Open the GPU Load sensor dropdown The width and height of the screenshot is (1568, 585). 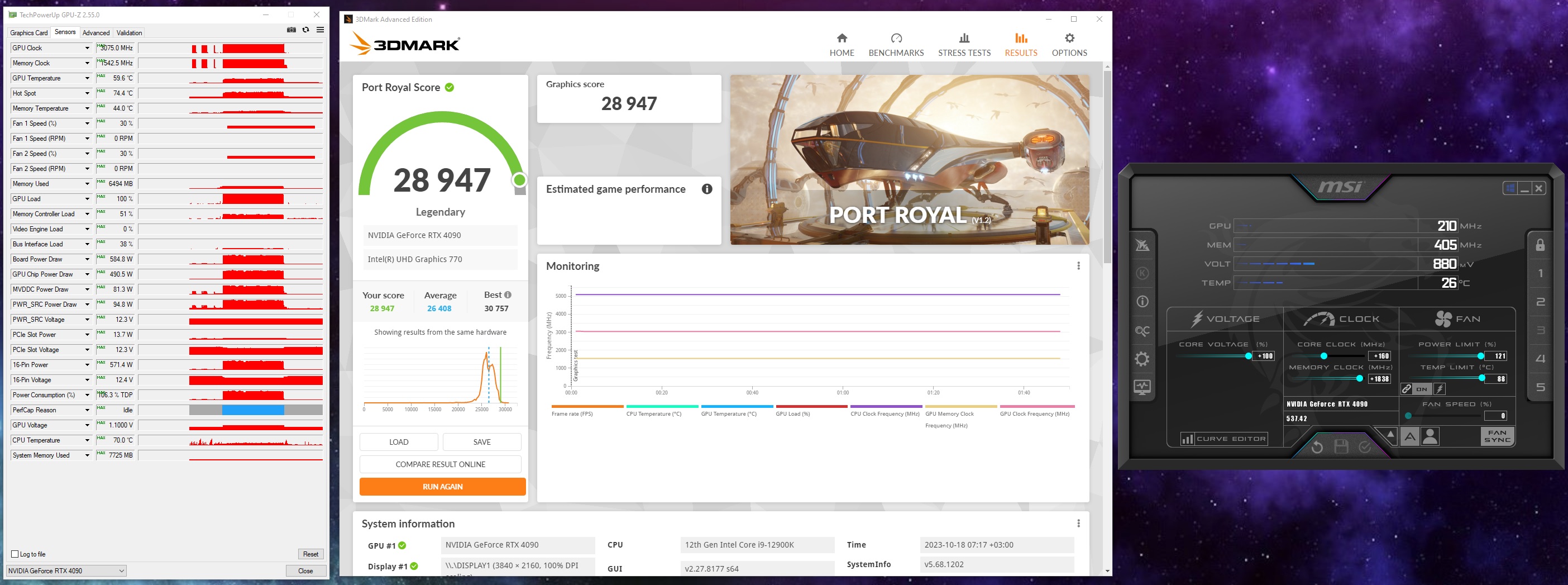[x=87, y=199]
